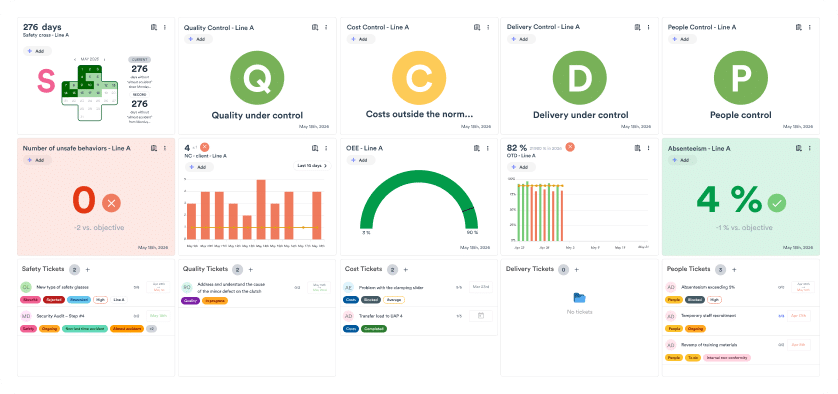The width and height of the screenshot is (838, 394).
Task: Open three-dot menu on Quality Control card
Action: click(x=326, y=27)
